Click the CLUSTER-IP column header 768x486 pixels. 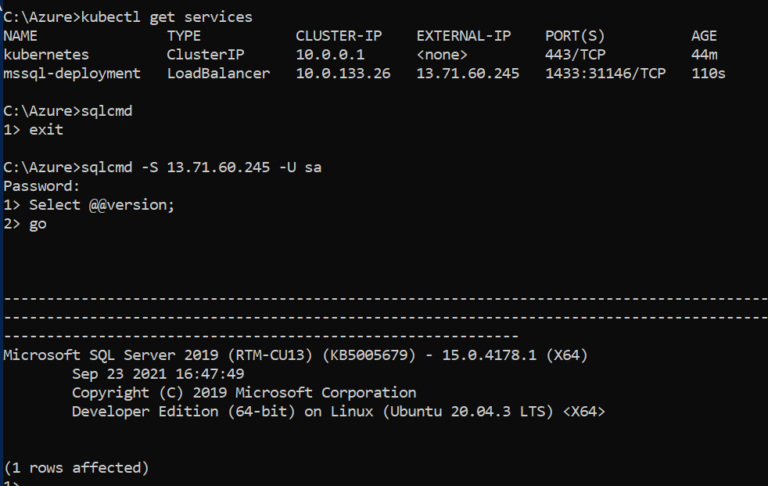pos(338,36)
